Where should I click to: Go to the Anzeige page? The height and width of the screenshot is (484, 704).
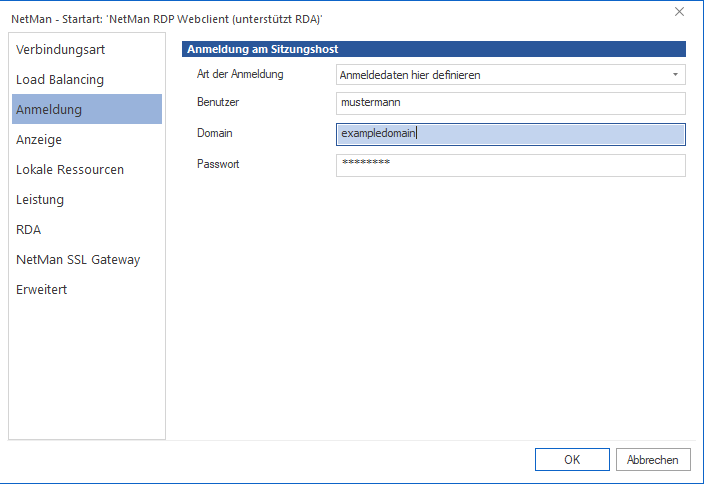tap(87, 139)
